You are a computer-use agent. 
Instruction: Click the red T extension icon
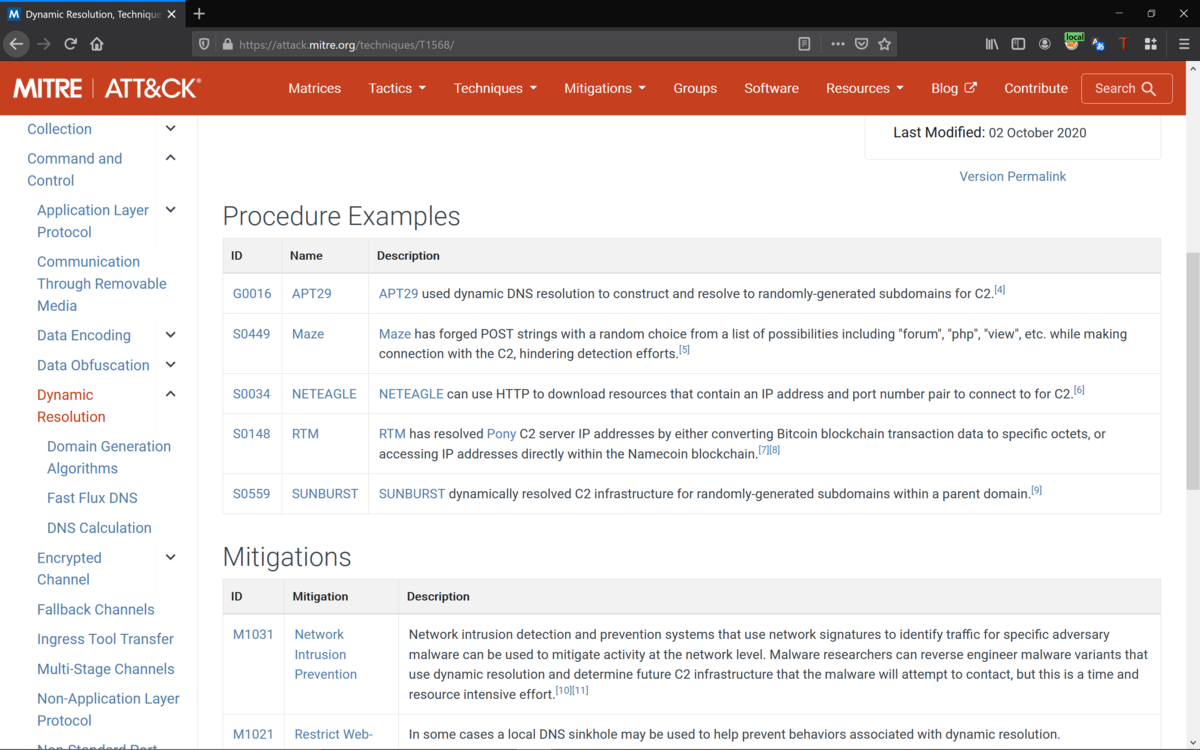coord(1123,44)
